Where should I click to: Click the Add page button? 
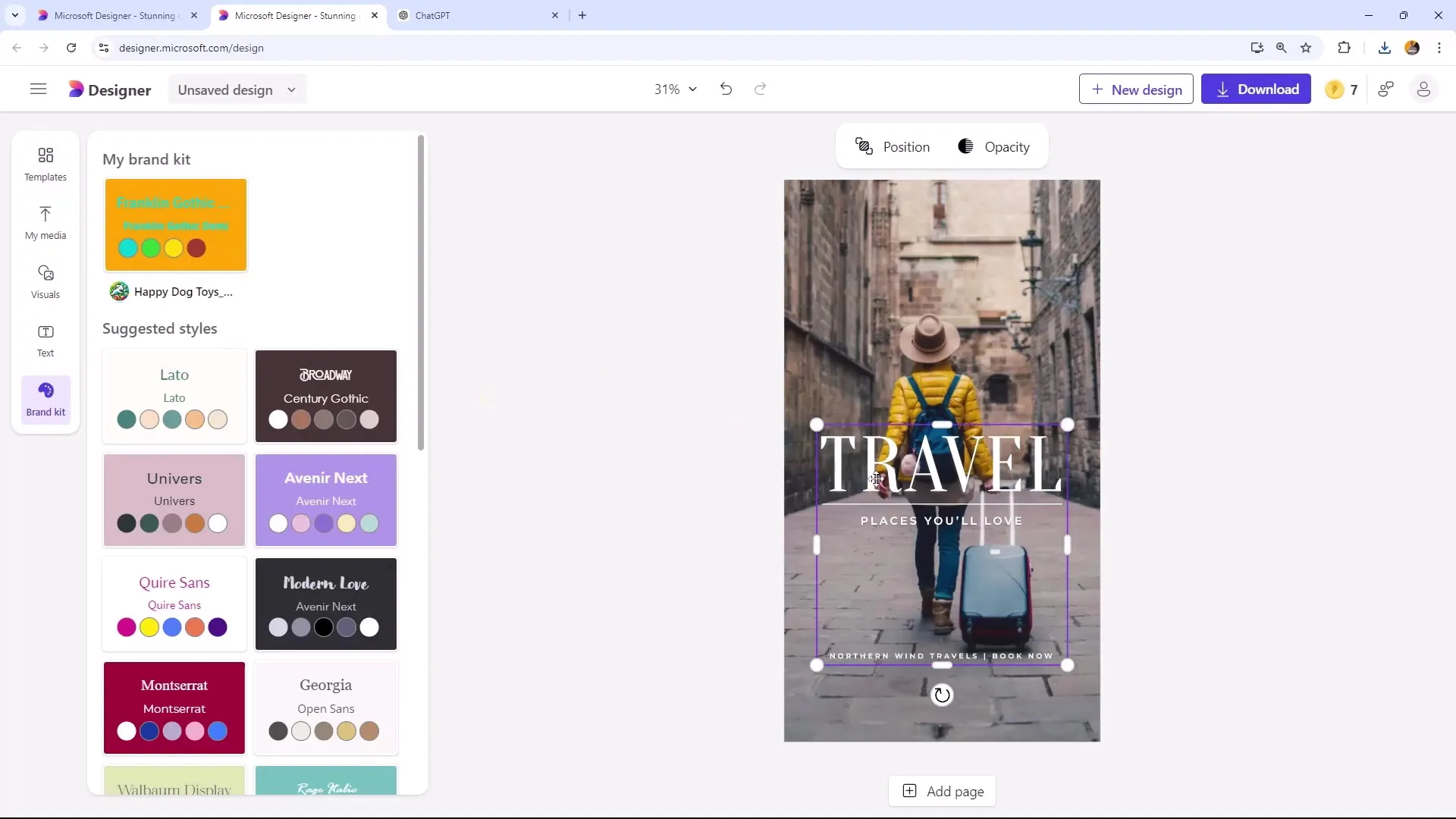(x=944, y=791)
